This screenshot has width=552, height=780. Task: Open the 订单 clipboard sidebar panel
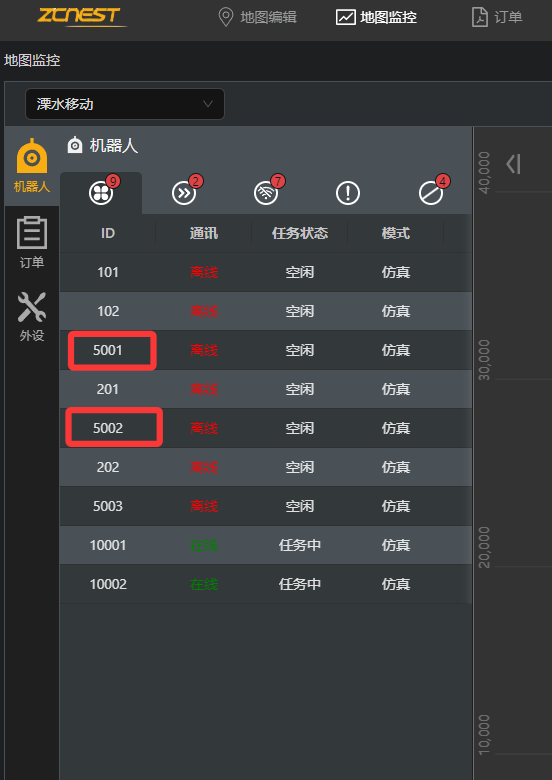click(x=32, y=242)
